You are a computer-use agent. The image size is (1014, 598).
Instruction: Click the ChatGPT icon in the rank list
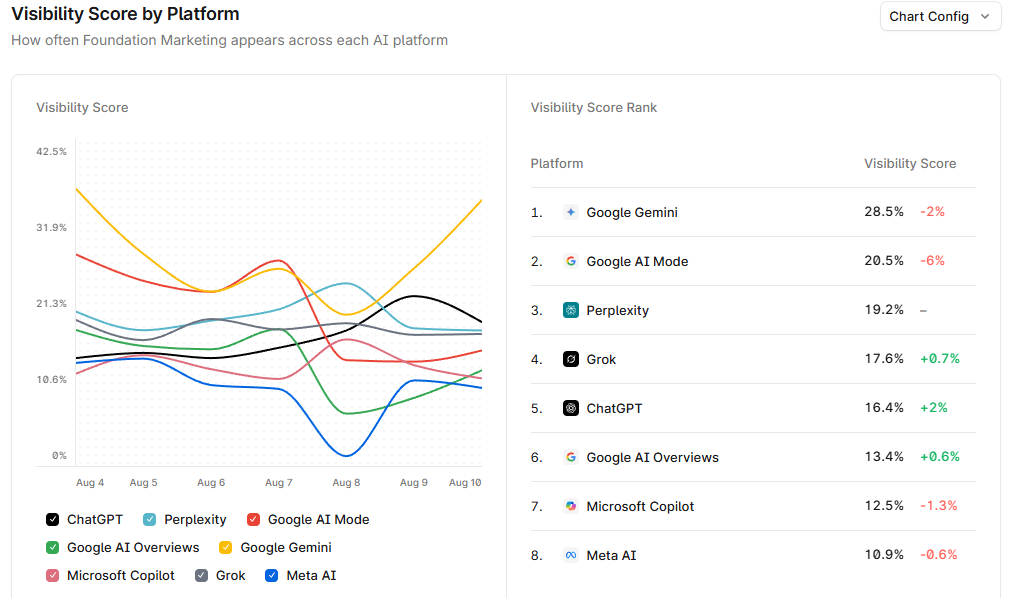click(570, 408)
